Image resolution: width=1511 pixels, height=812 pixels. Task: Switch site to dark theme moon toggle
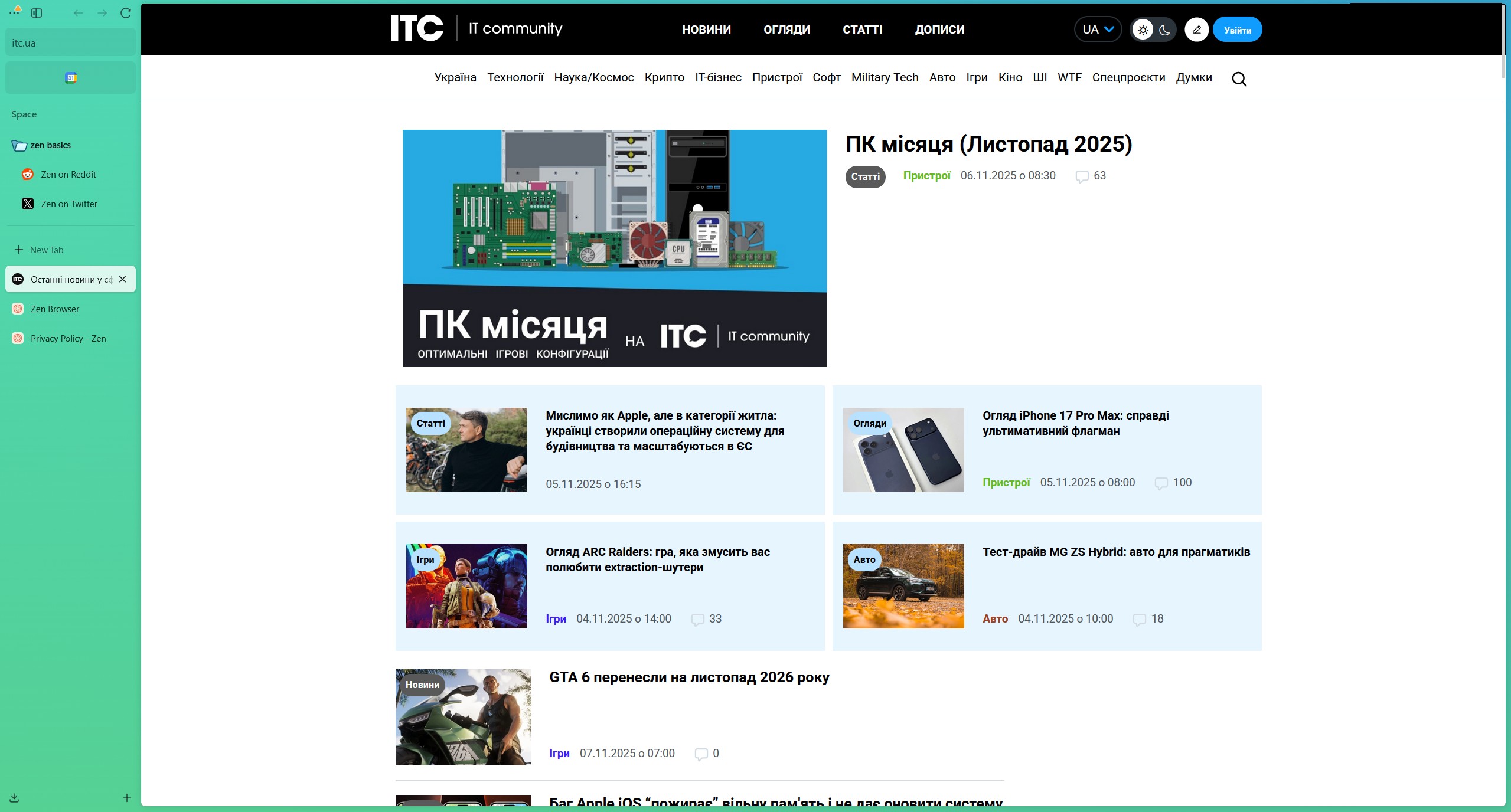pyautogui.click(x=1164, y=30)
